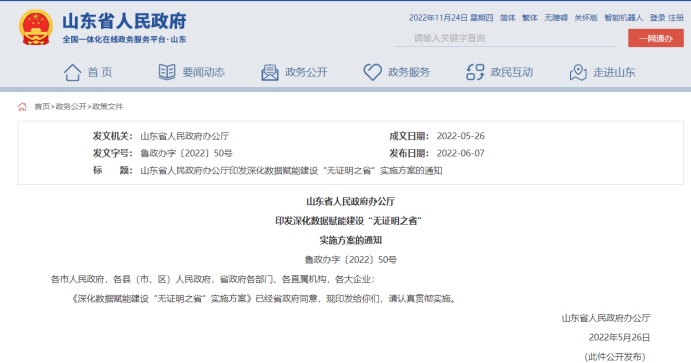
Task: Click the national emblem logo
Action: pos(36,27)
